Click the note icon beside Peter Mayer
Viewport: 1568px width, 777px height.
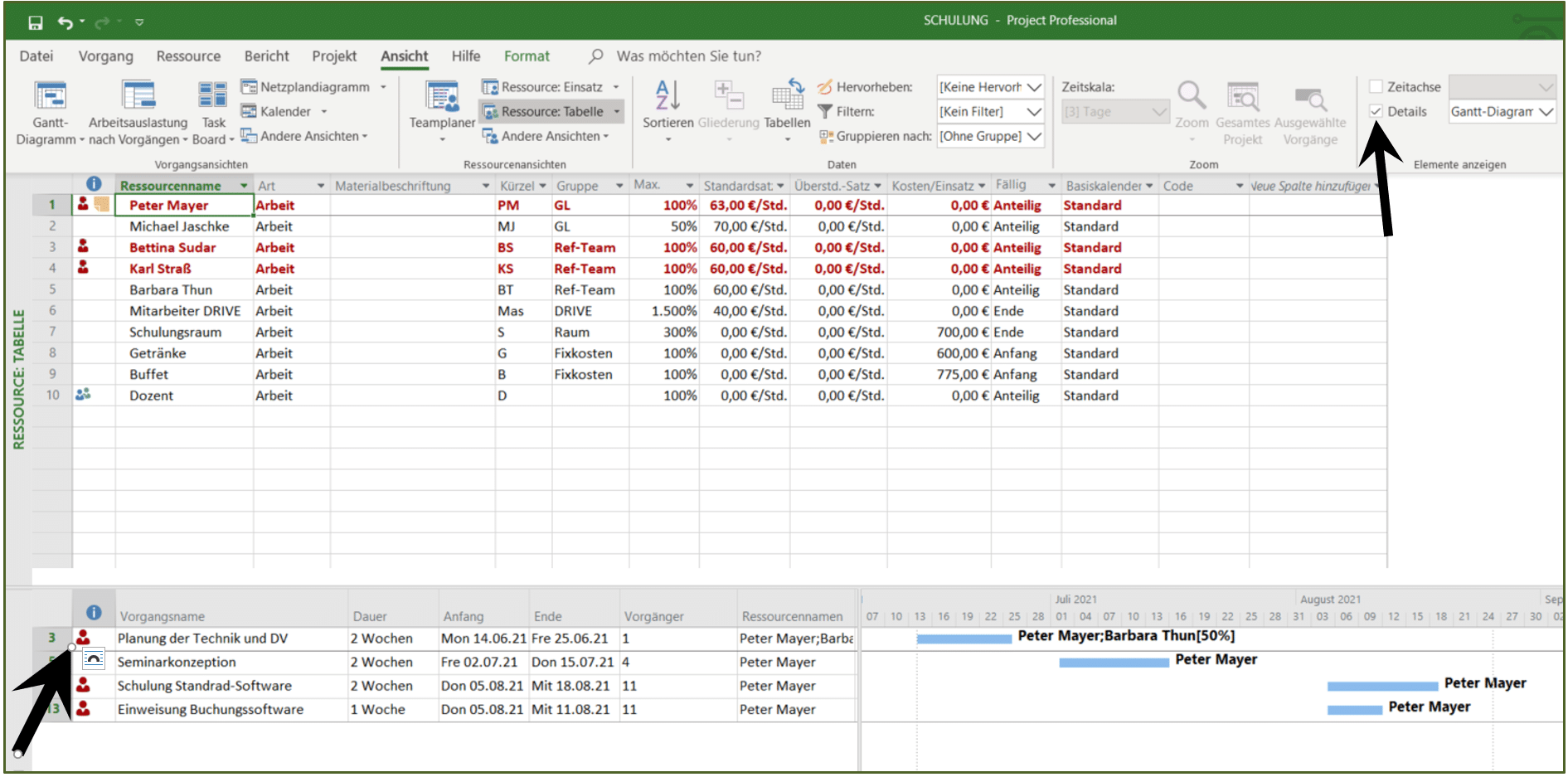point(101,204)
